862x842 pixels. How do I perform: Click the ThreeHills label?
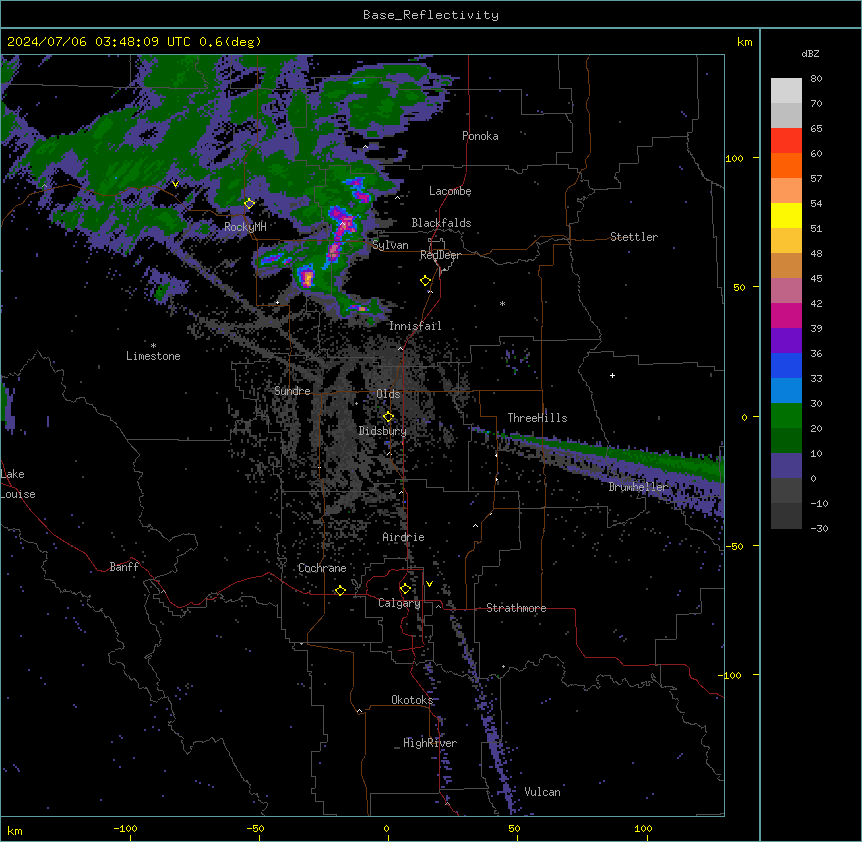(537, 418)
